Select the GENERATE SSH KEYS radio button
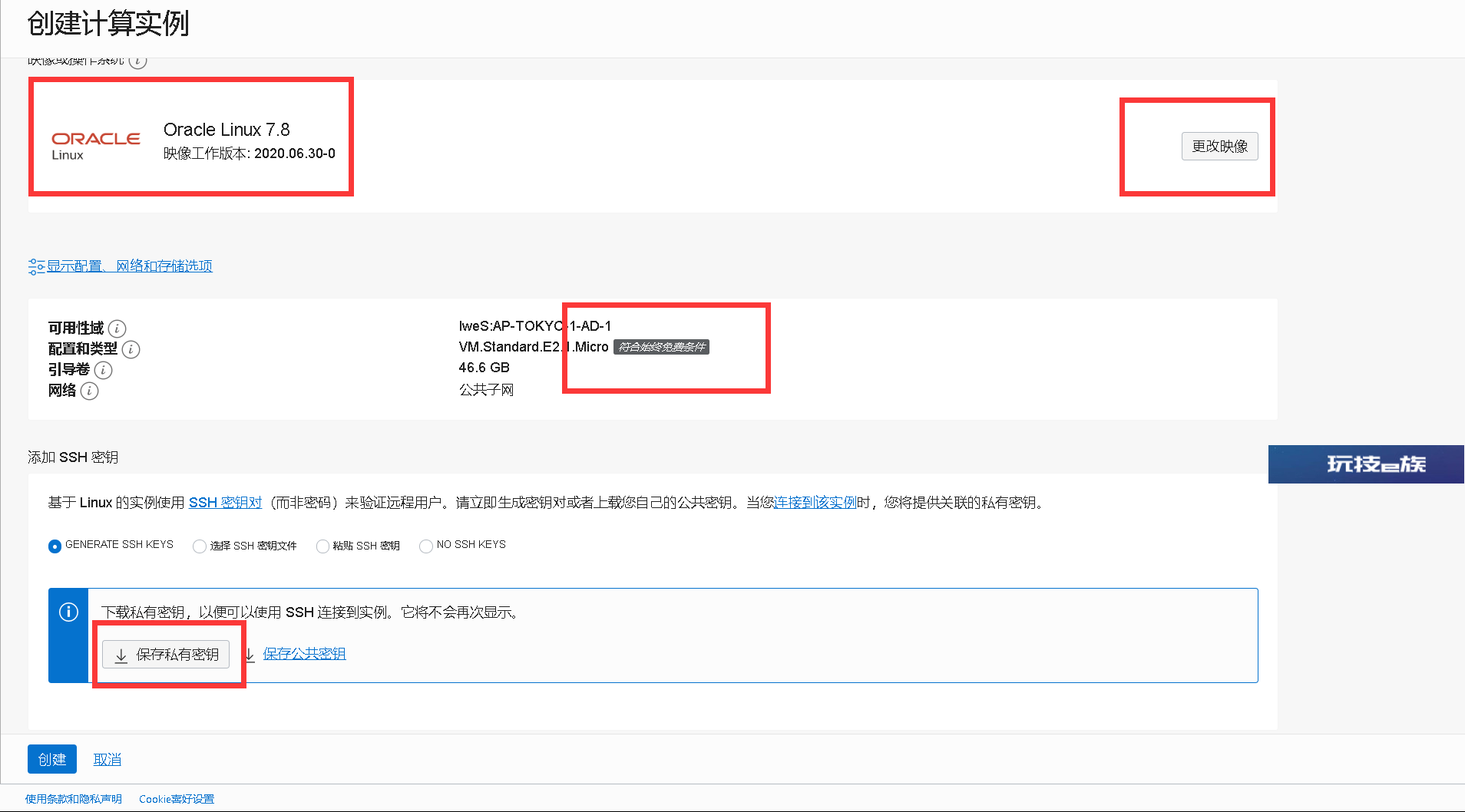This screenshot has width=1465, height=812. 55,546
